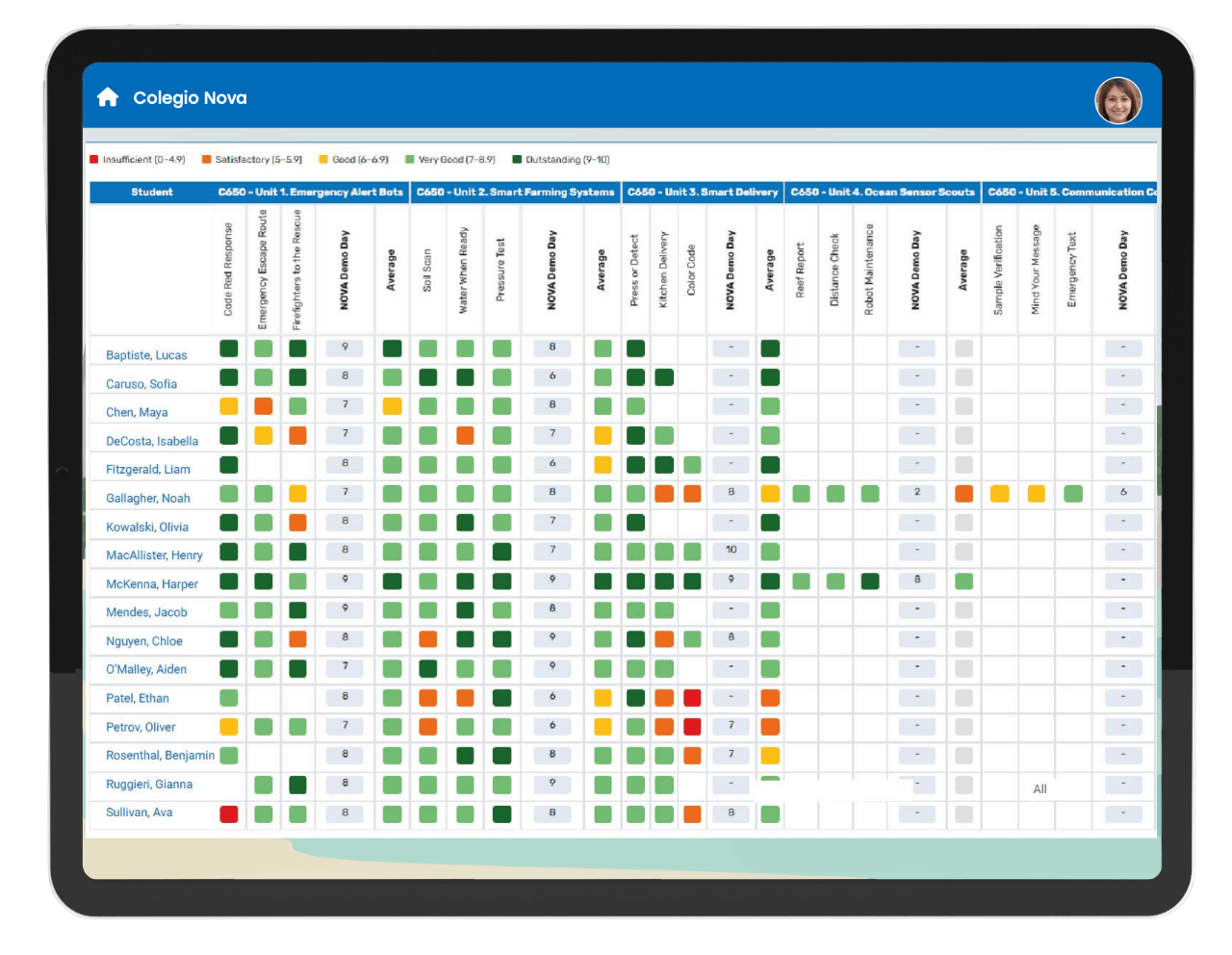Click MacAllister, Henry's Unit 3 Demo Day score 10

click(x=731, y=551)
